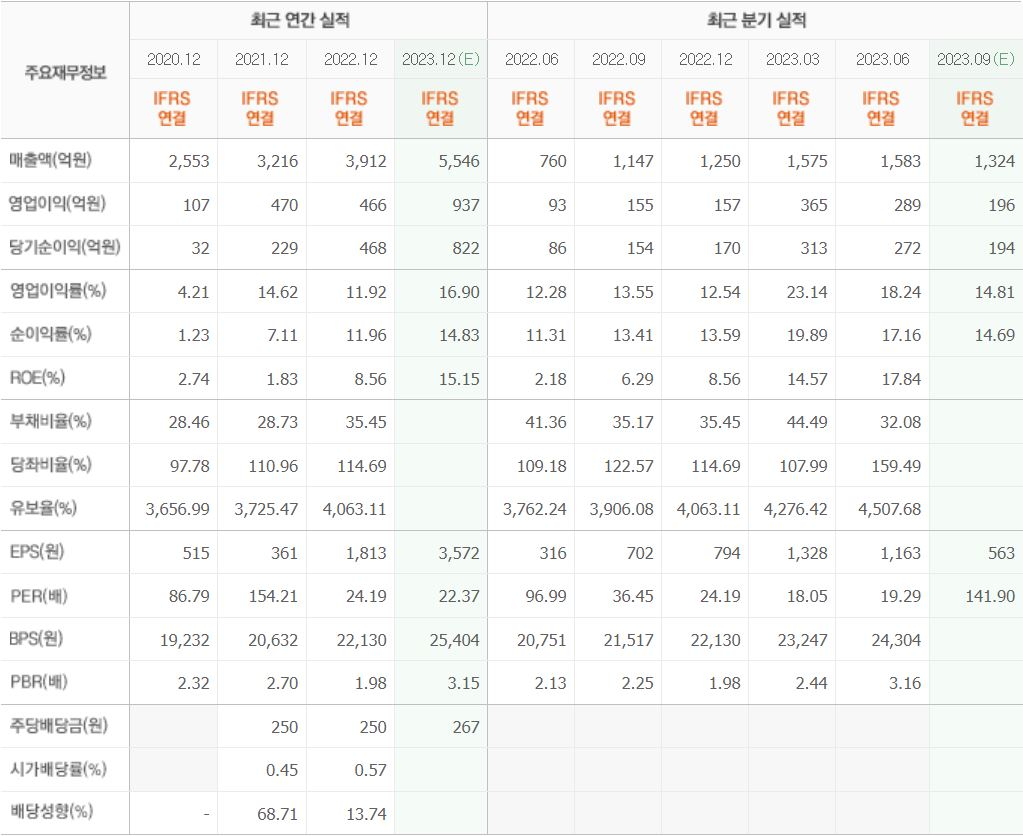Click the 2022.06 quarterly column header
Screen dimensions: 1023x836
pos(532,59)
